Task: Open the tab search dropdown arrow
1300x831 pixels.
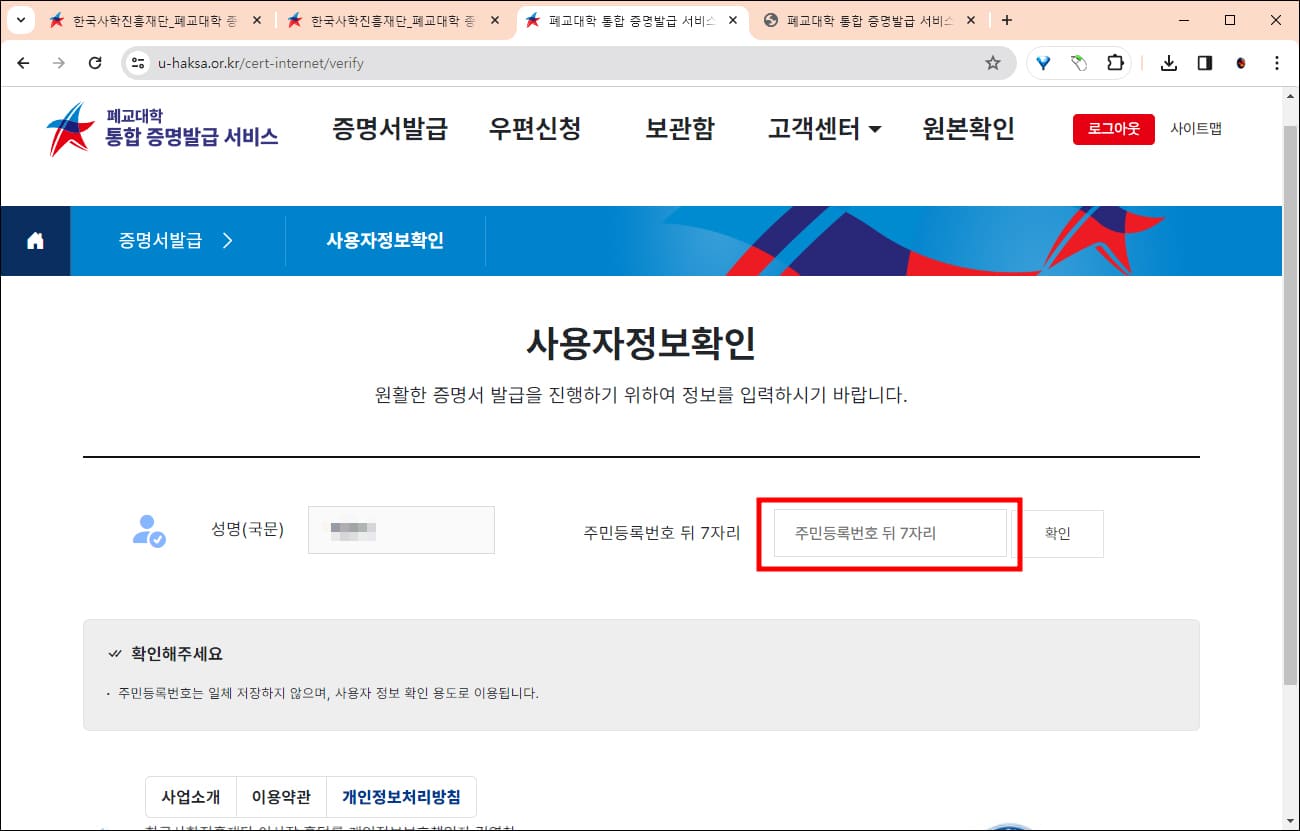Action: [x=20, y=20]
